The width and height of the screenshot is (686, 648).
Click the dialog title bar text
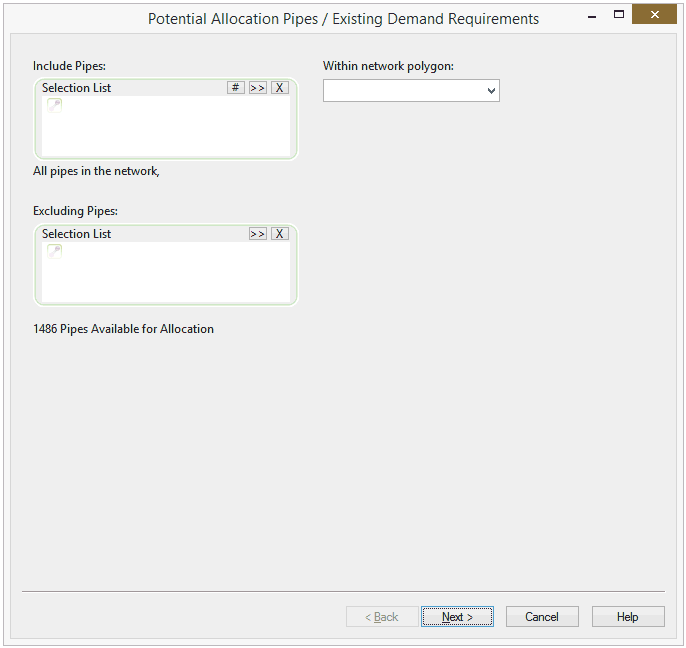(x=343, y=19)
